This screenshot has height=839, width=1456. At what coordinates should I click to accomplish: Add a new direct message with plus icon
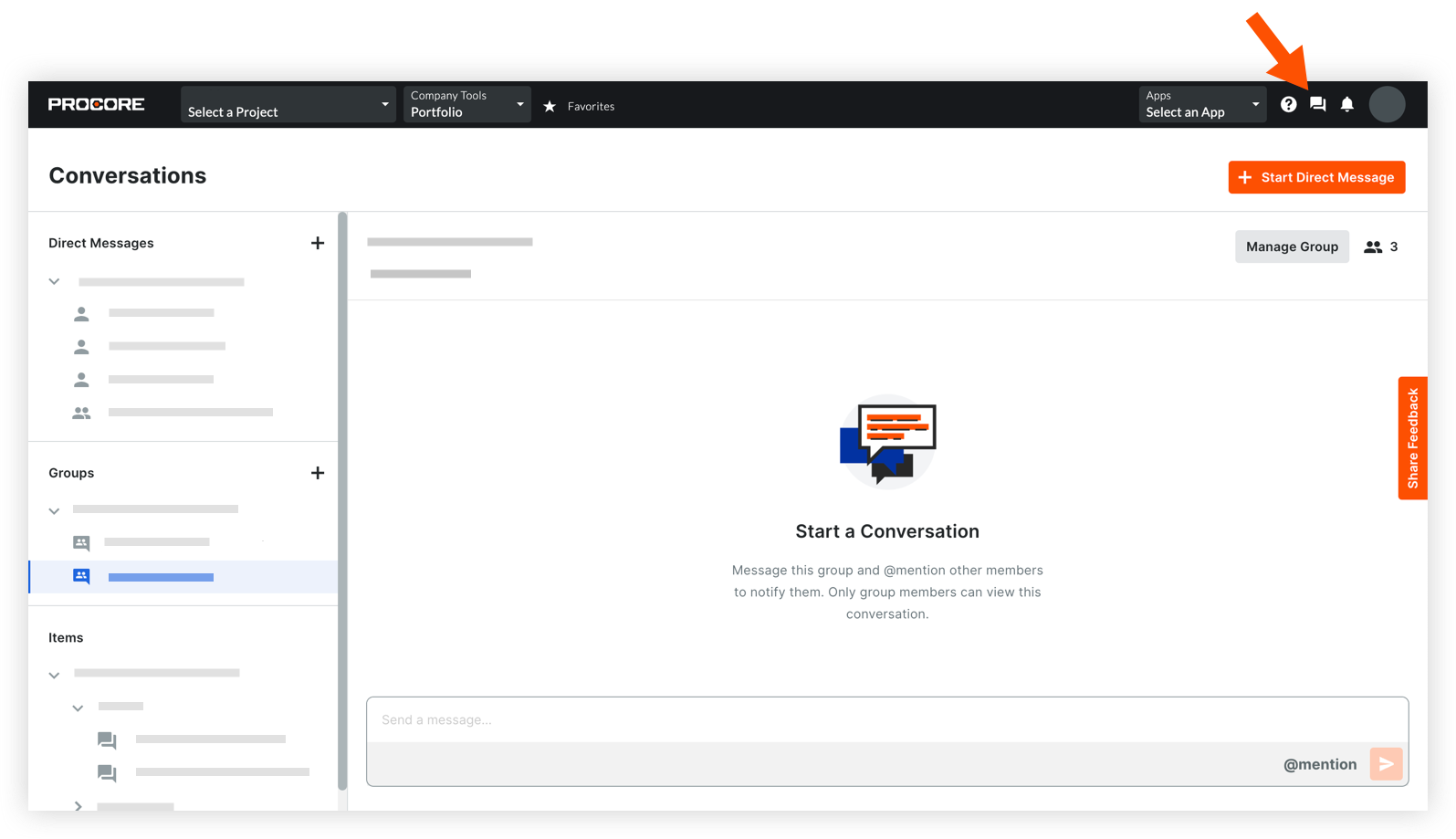317,243
